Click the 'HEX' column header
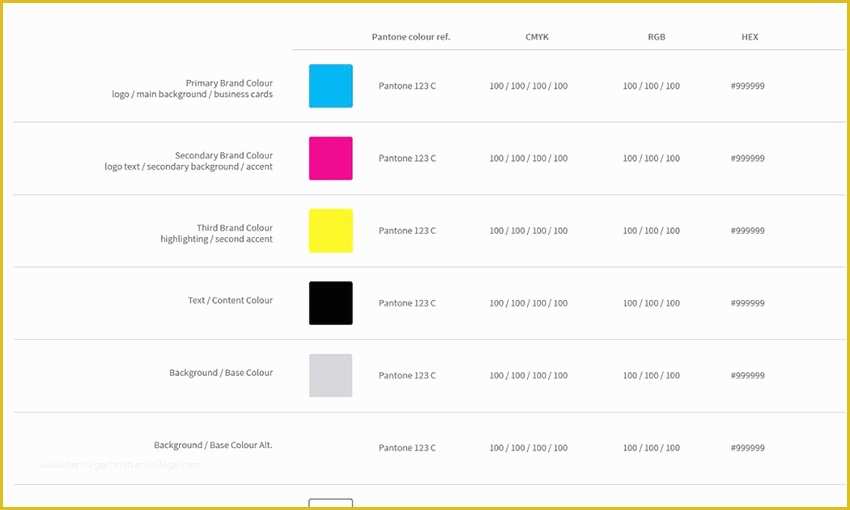The height and width of the screenshot is (510, 850). pos(750,37)
